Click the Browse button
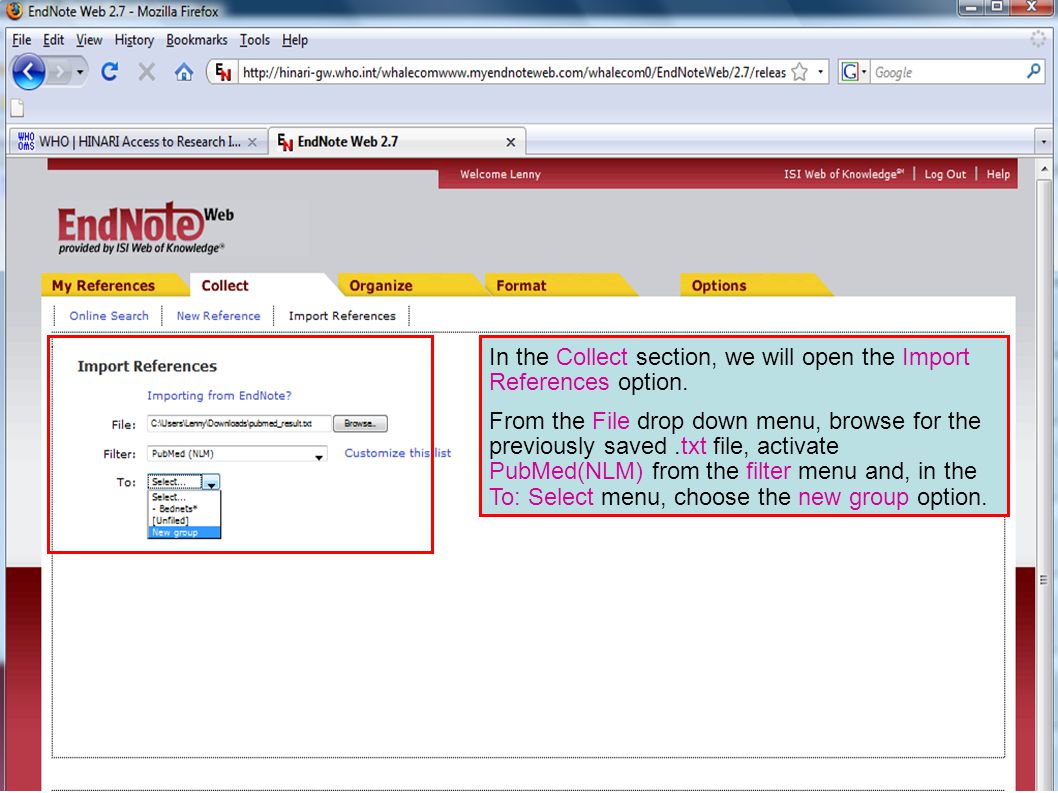This screenshot has width=1058, height=793. click(360, 424)
